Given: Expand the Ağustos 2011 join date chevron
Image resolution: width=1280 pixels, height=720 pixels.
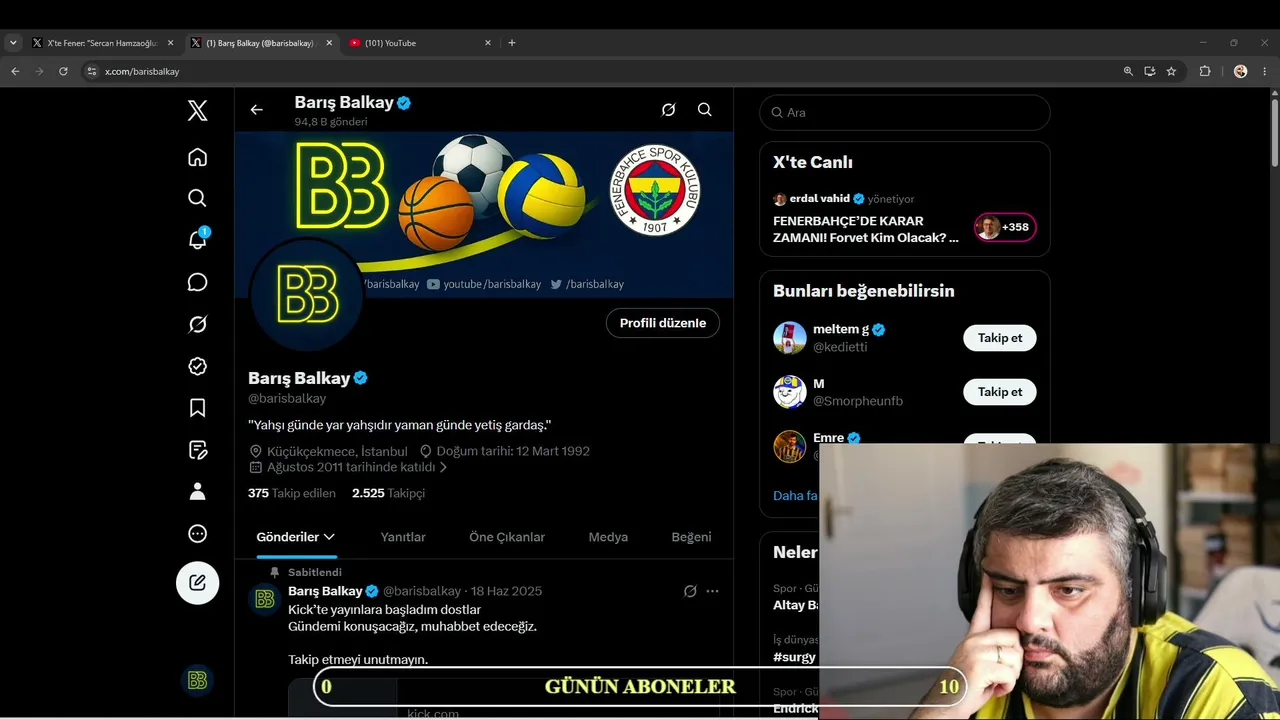Looking at the screenshot, I should tap(443, 467).
